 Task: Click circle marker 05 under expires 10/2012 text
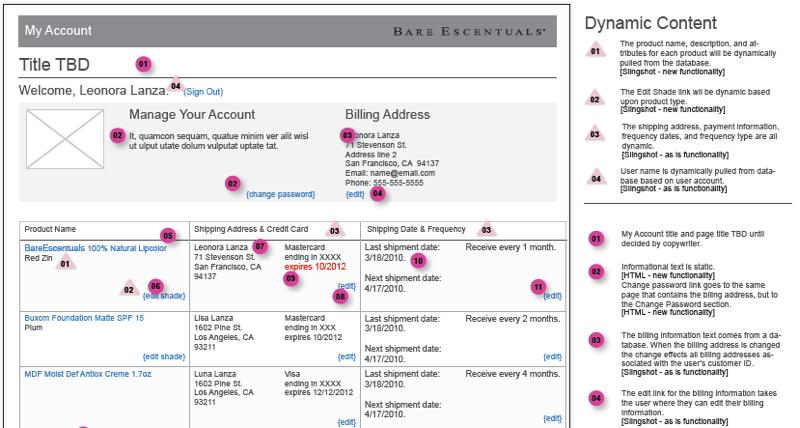(x=291, y=279)
